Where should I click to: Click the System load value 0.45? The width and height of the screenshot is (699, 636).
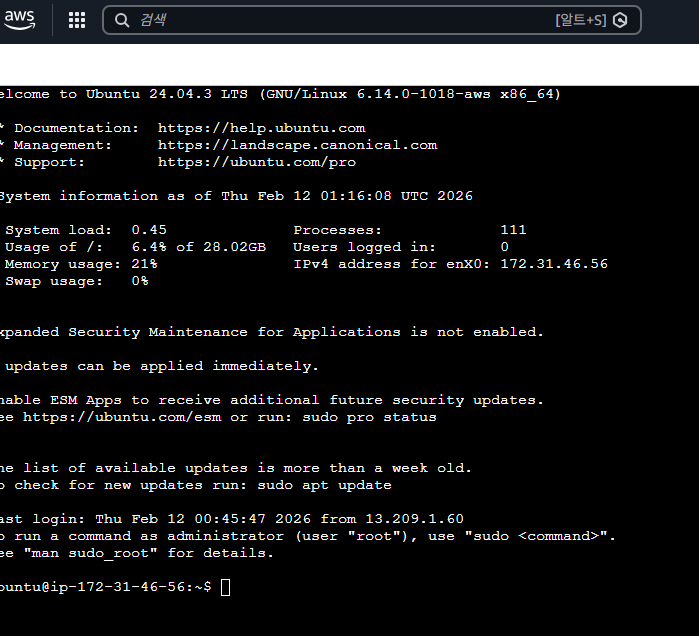click(149, 230)
